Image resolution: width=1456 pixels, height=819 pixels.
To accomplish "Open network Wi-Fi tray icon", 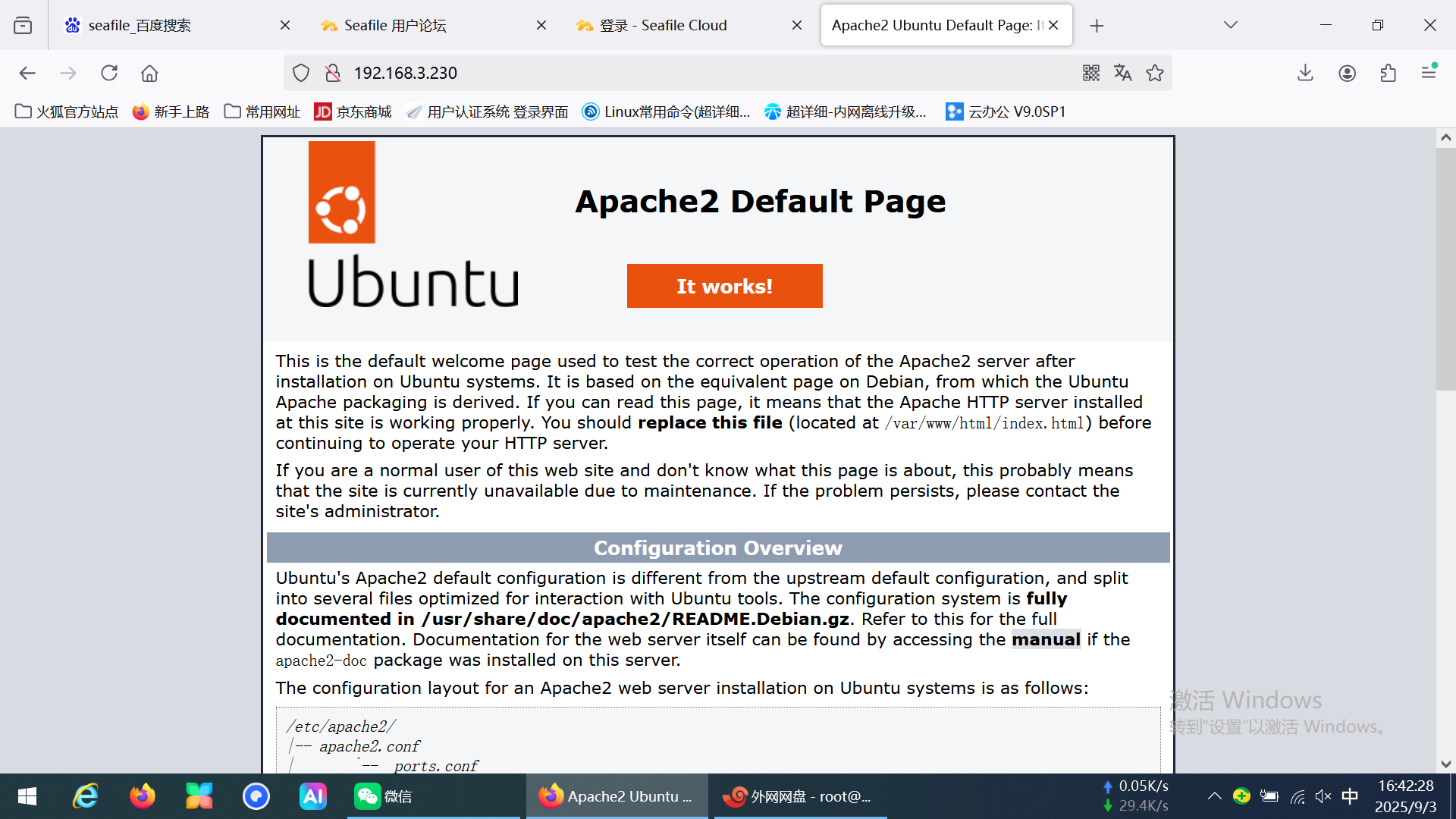I will [x=1297, y=796].
